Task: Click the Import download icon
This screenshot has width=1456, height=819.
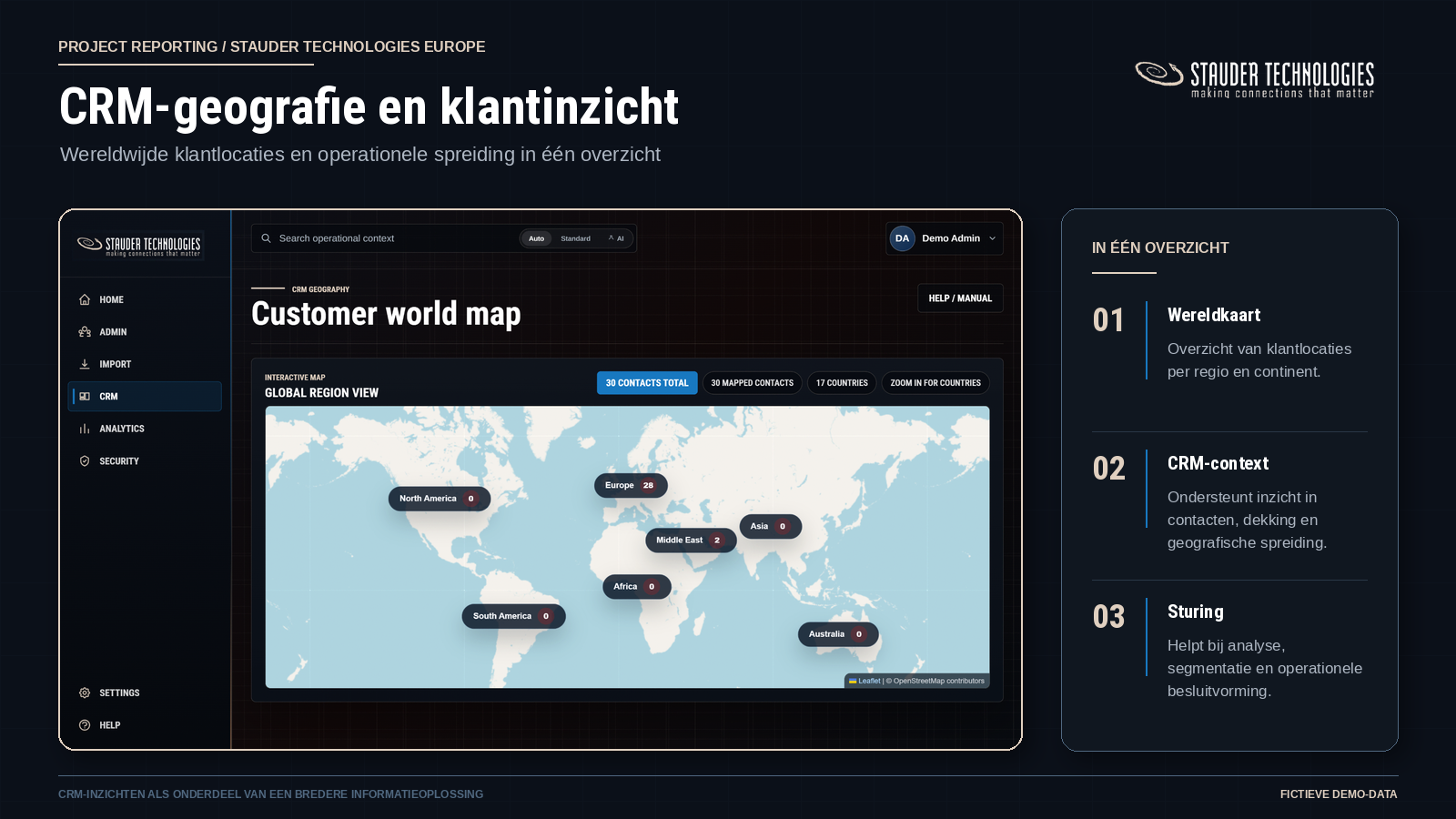Action: tap(85, 364)
